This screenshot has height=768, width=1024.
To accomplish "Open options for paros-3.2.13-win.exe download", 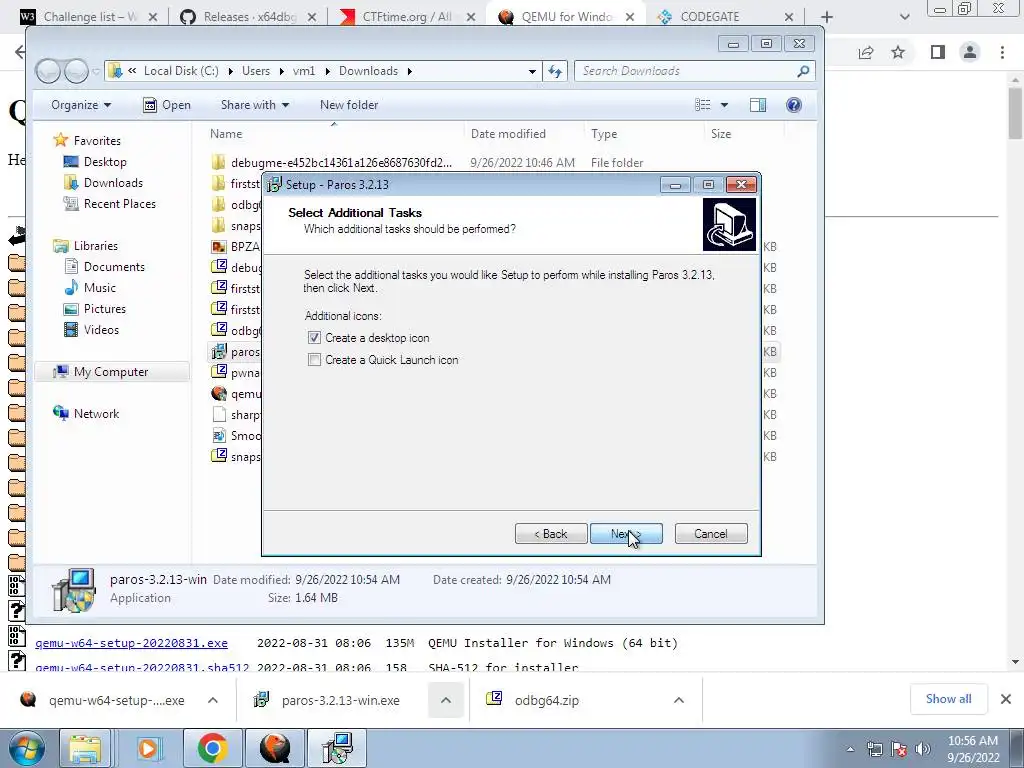I will click(446, 700).
